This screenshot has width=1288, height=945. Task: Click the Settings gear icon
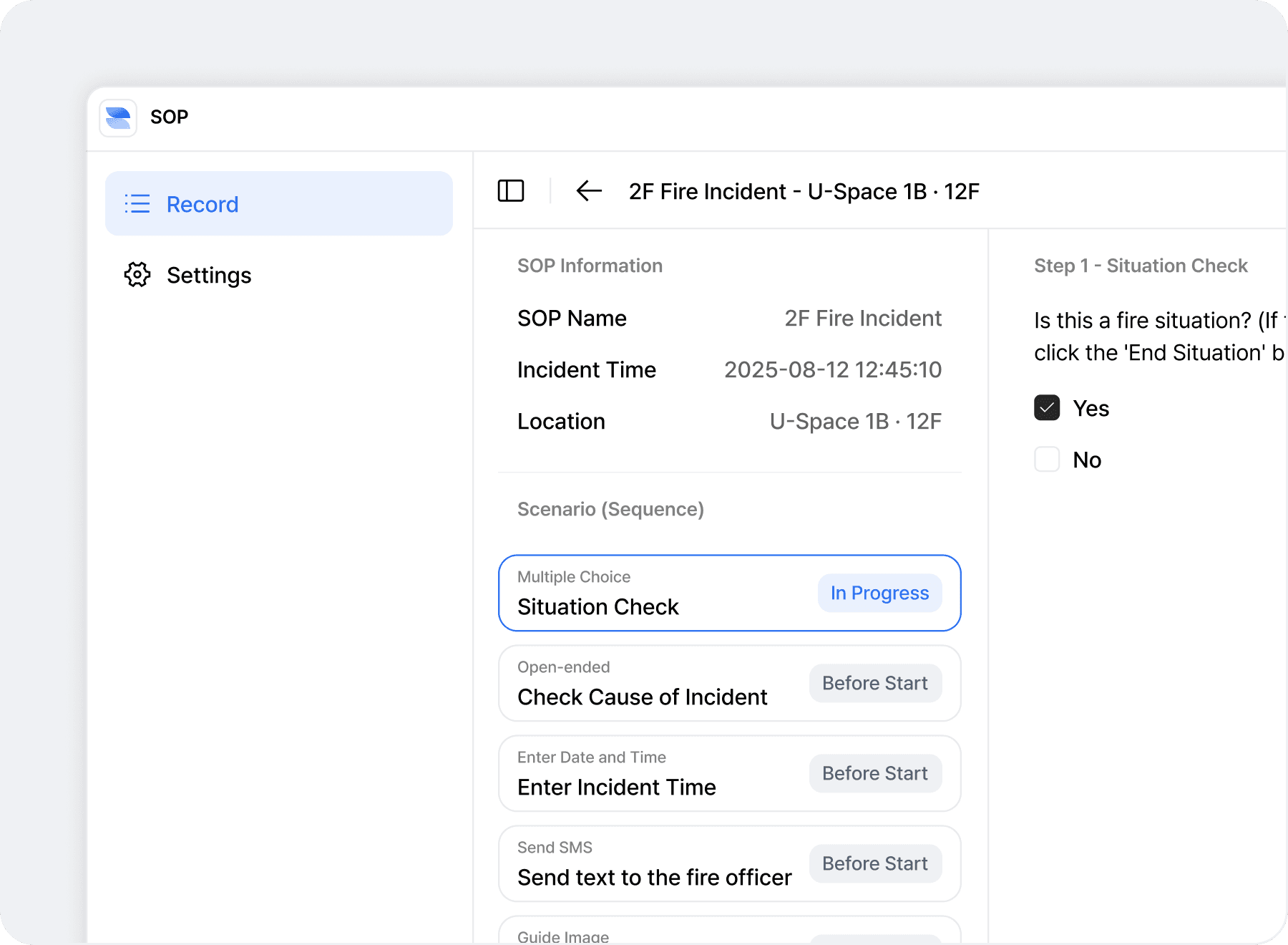click(137, 275)
